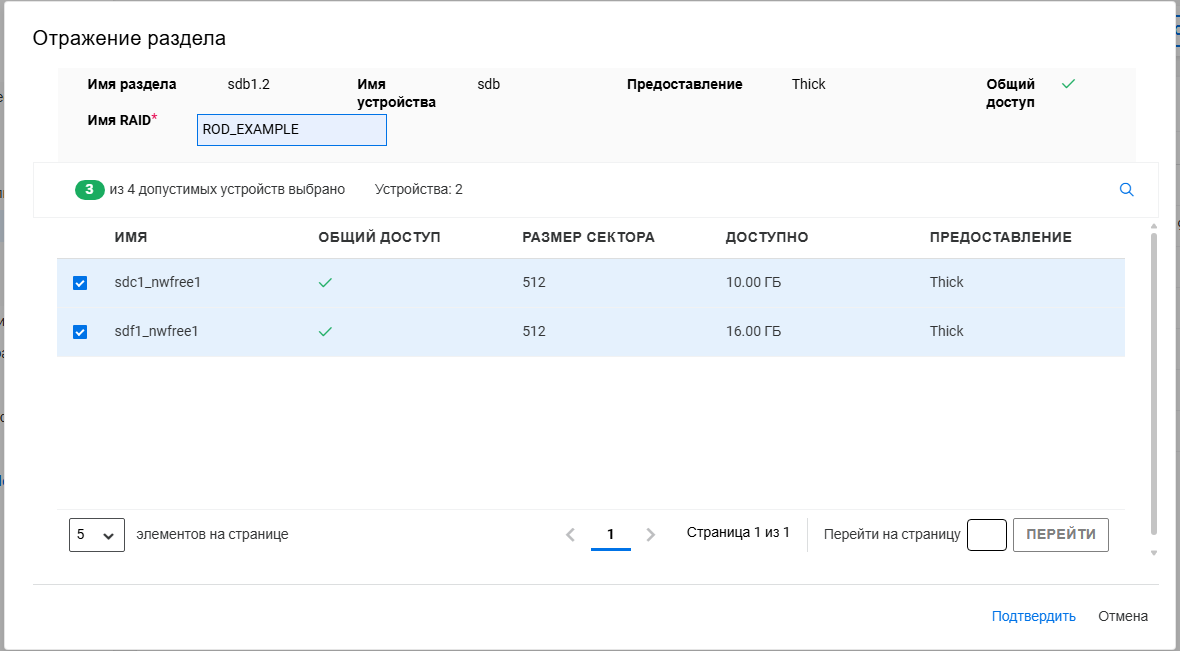The width and height of the screenshot is (1180, 651).
Task: Click the scrollbar down arrow
Action: tap(1153, 552)
